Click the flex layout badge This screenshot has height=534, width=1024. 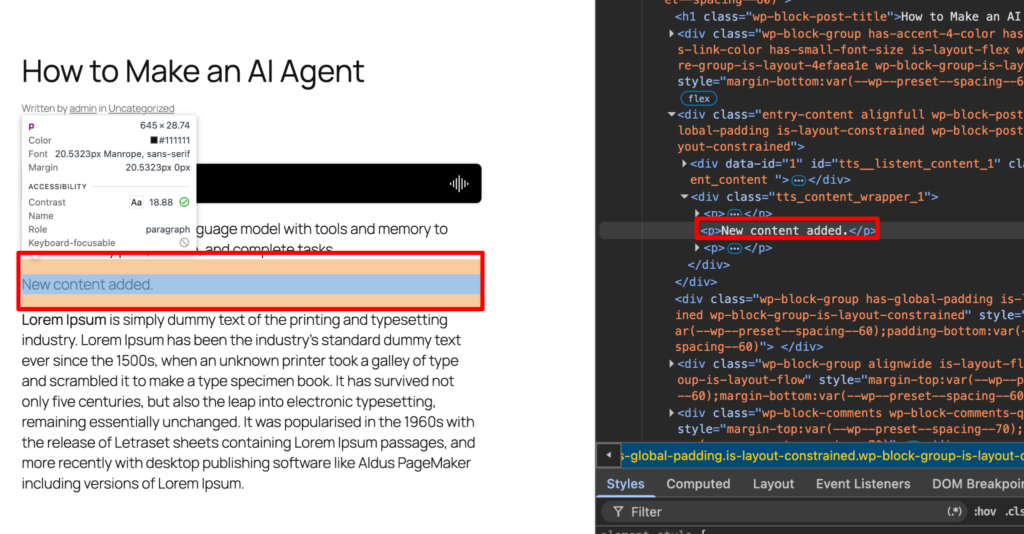point(699,99)
